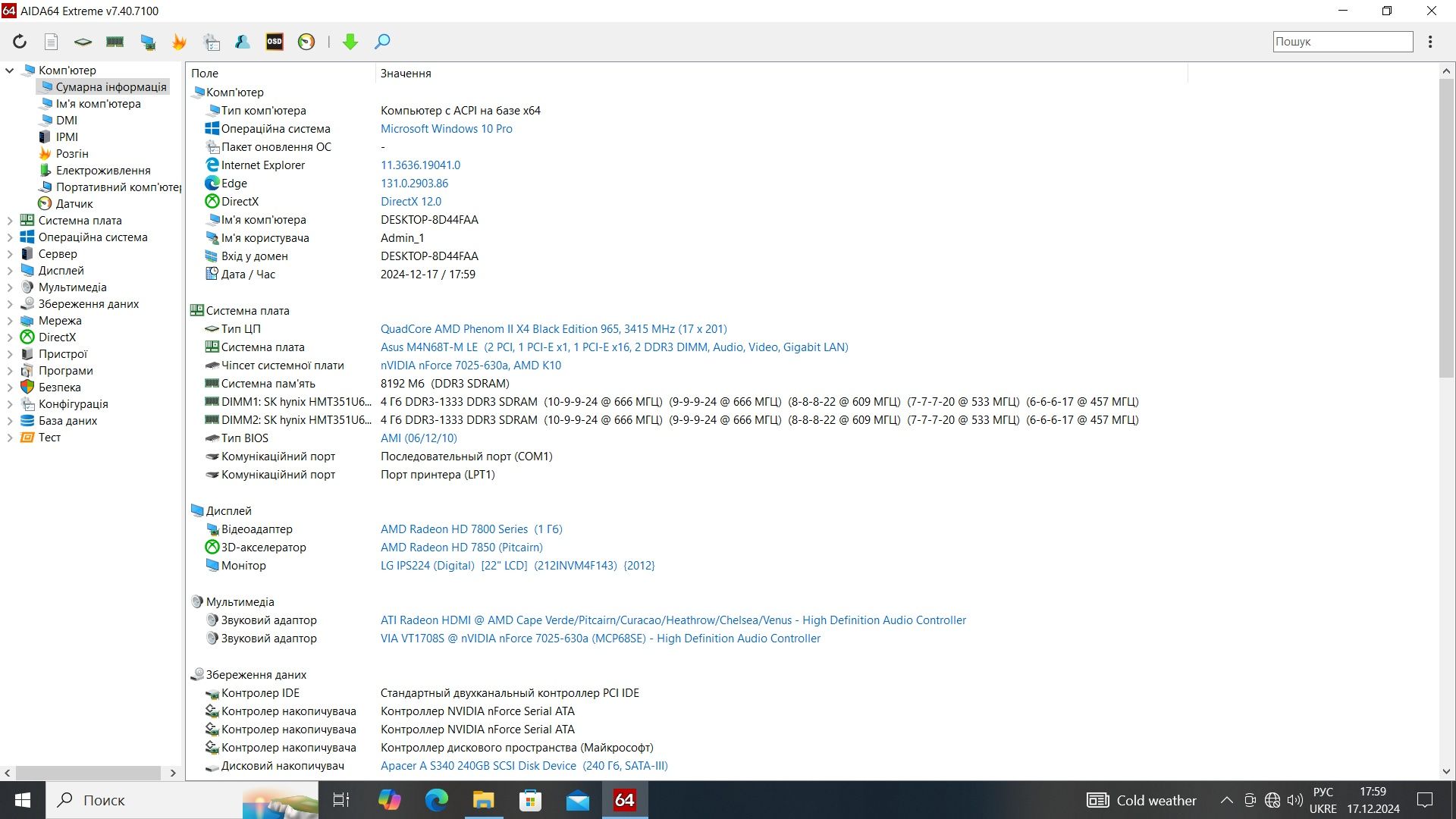This screenshot has width=1456, height=819.
Task: Click the volume icon in system tray
Action: point(1294,800)
